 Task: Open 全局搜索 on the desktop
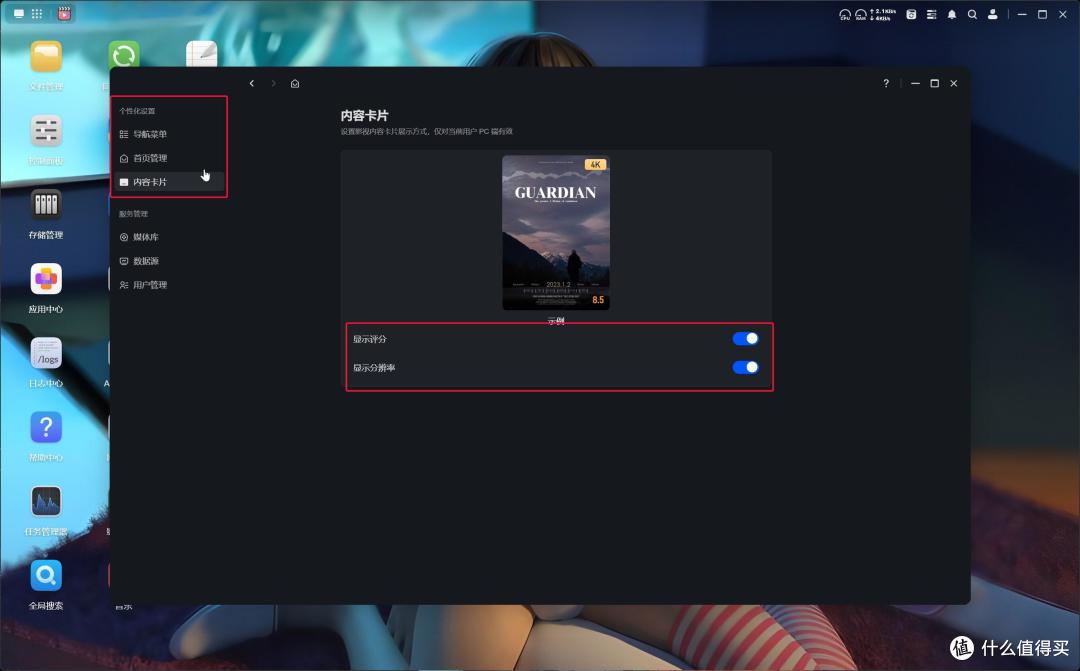click(46, 576)
